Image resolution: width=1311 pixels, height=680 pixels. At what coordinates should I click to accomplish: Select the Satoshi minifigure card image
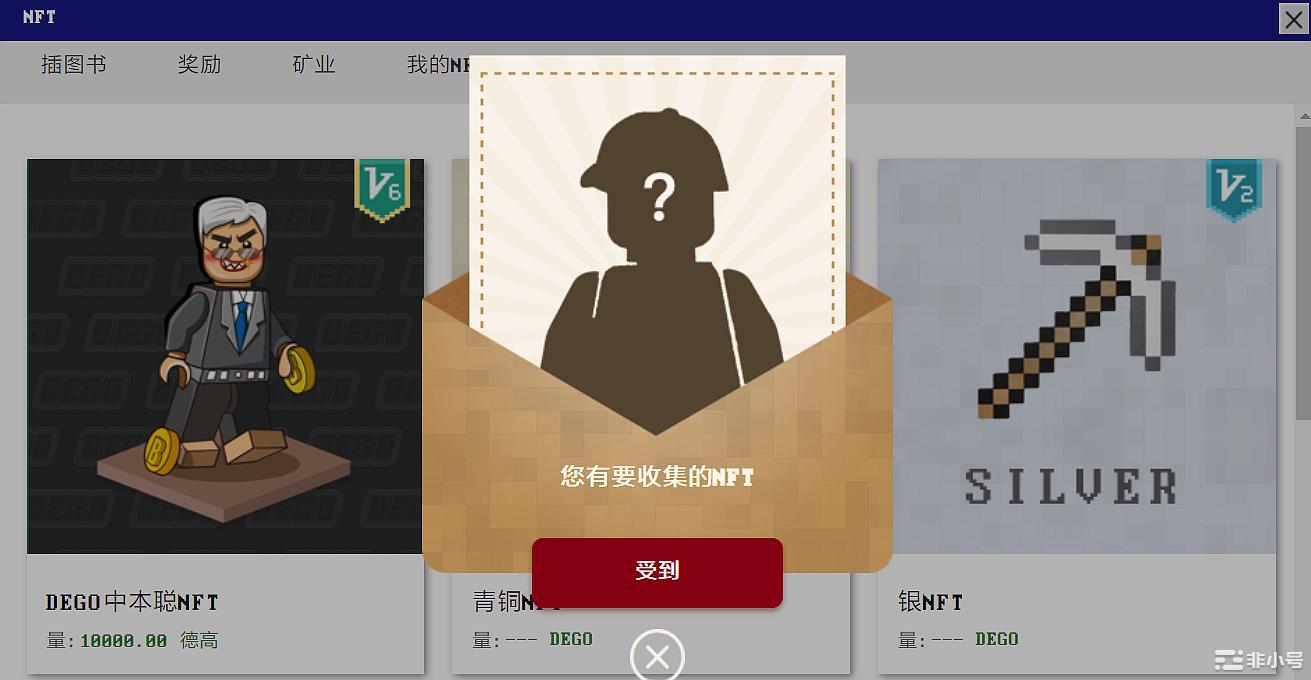[225, 356]
